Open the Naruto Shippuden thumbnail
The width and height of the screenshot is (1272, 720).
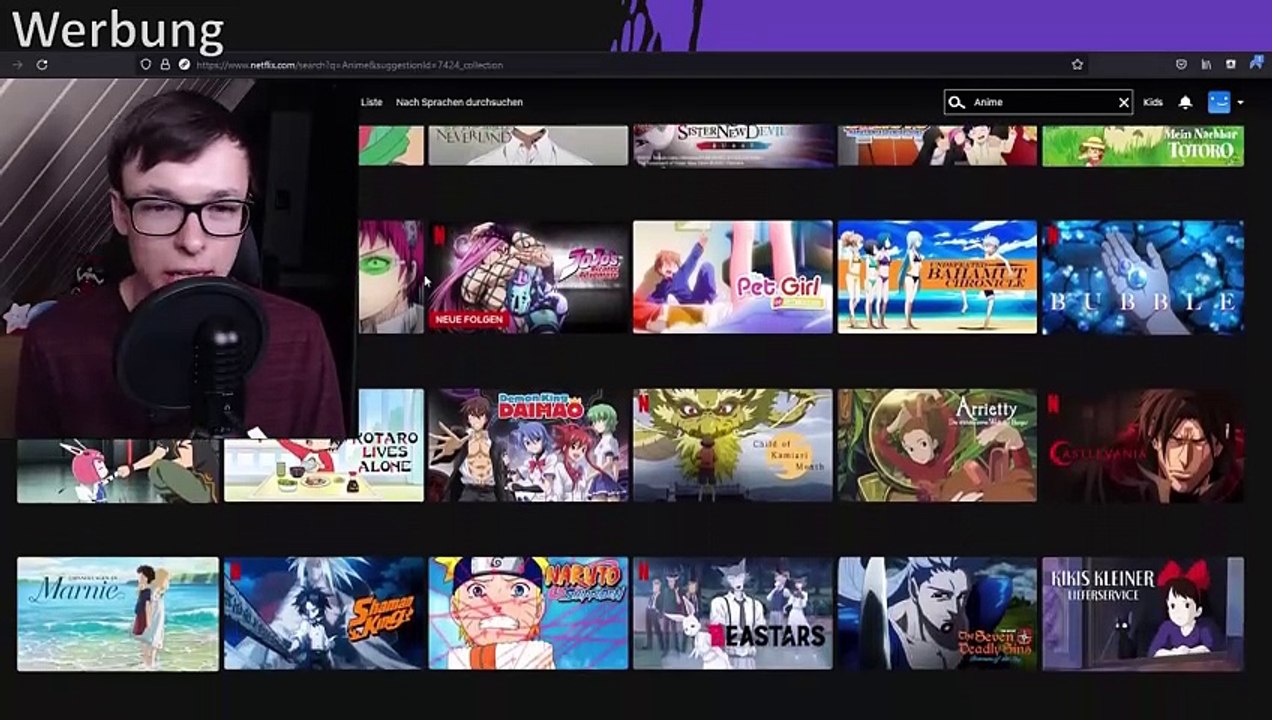[528, 613]
